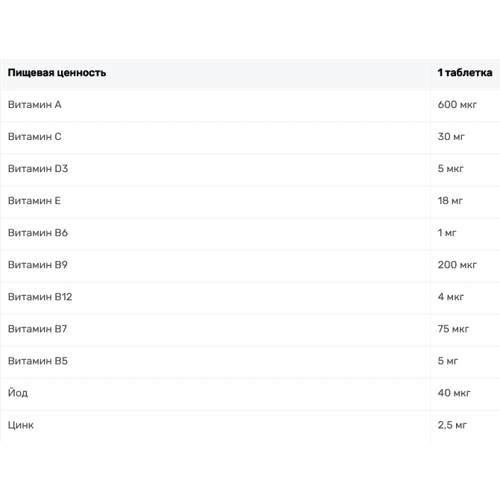Click the '1 таблетка' column header

pyautogui.click(x=465, y=73)
